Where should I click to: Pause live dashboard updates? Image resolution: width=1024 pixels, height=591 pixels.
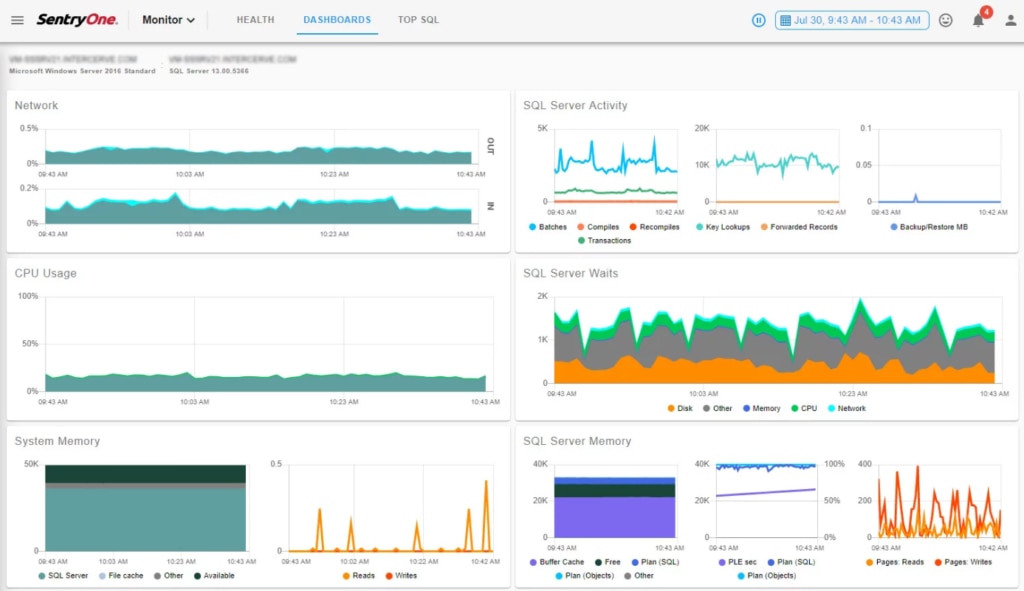click(x=758, y=20)
